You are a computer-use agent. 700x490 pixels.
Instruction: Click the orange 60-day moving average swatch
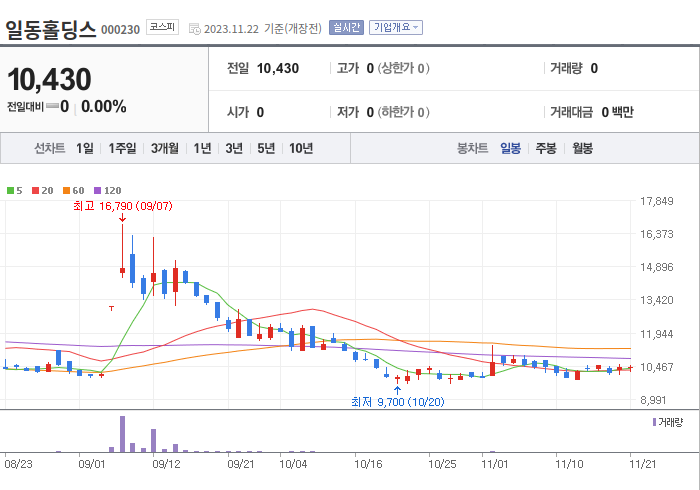66,191
